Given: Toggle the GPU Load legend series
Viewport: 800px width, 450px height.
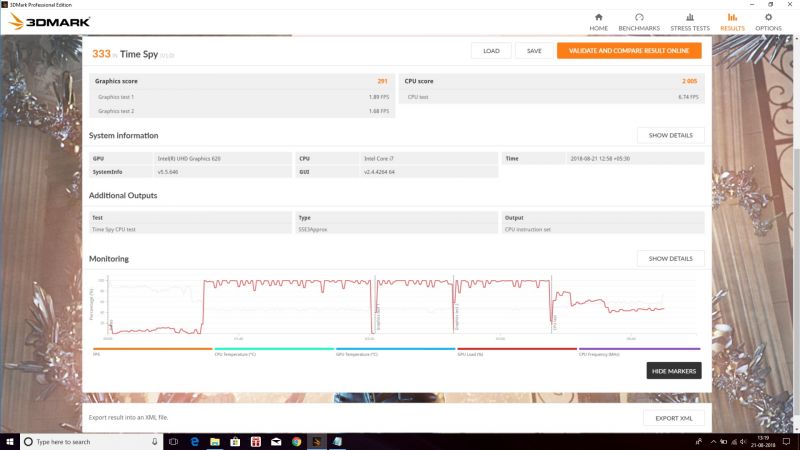Looking at the screenshot, I should click(x=517, y=352).
